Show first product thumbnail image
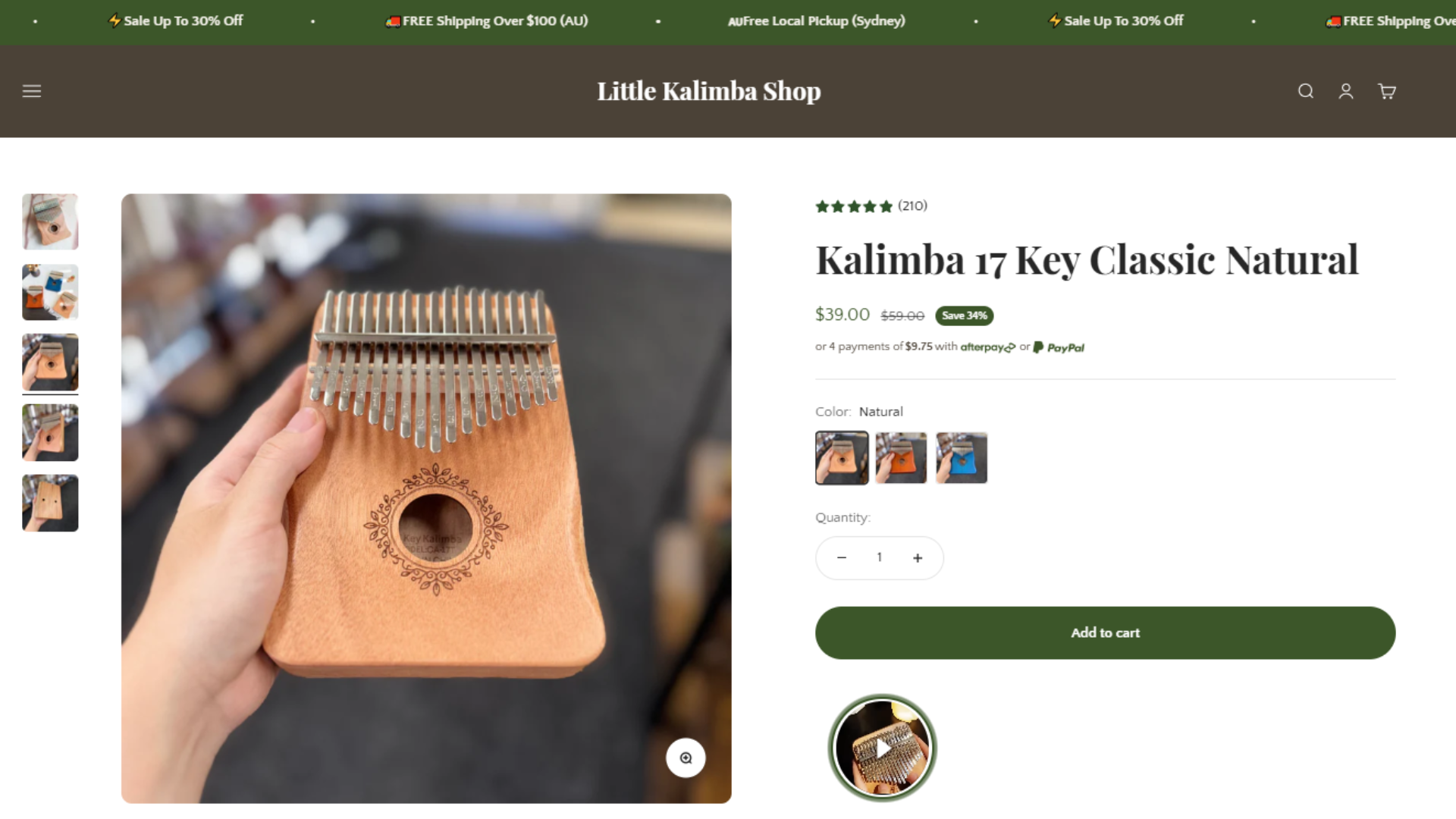Image resolution: width=1456 pixels, height=819 pixels. [x=50, y=221]
